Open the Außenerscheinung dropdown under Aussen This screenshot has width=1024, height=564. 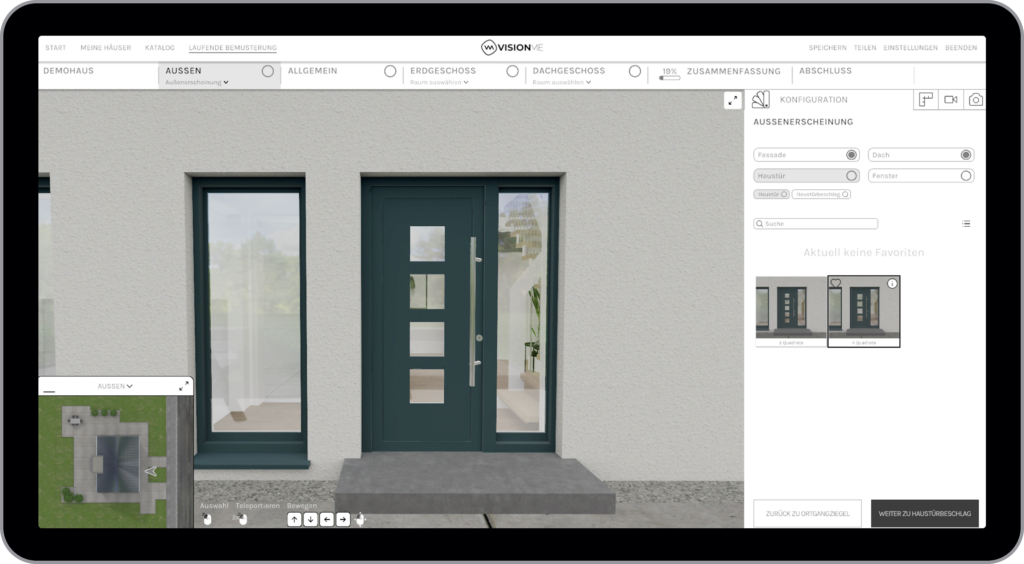(x=198, y=82)
